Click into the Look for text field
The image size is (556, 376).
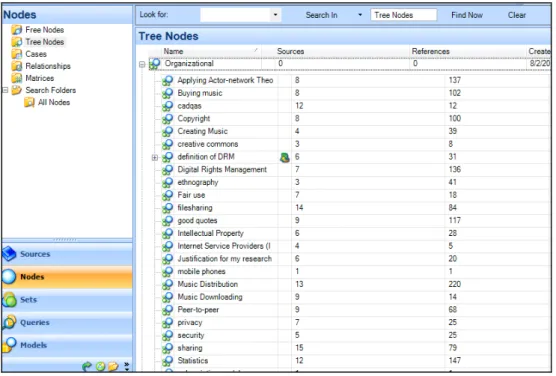[236, 15]
